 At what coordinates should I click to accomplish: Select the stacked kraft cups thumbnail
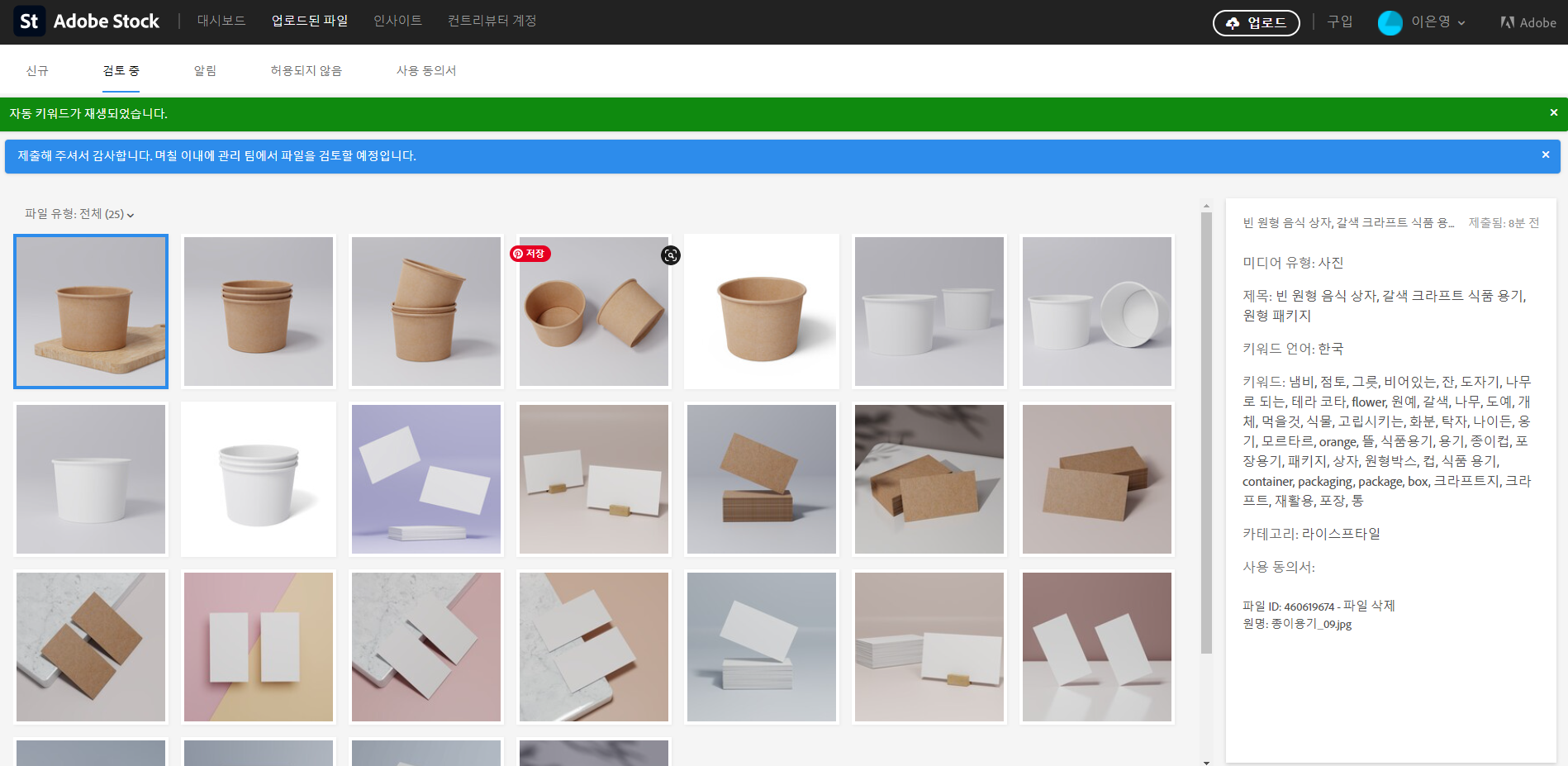tap(259, 312)
